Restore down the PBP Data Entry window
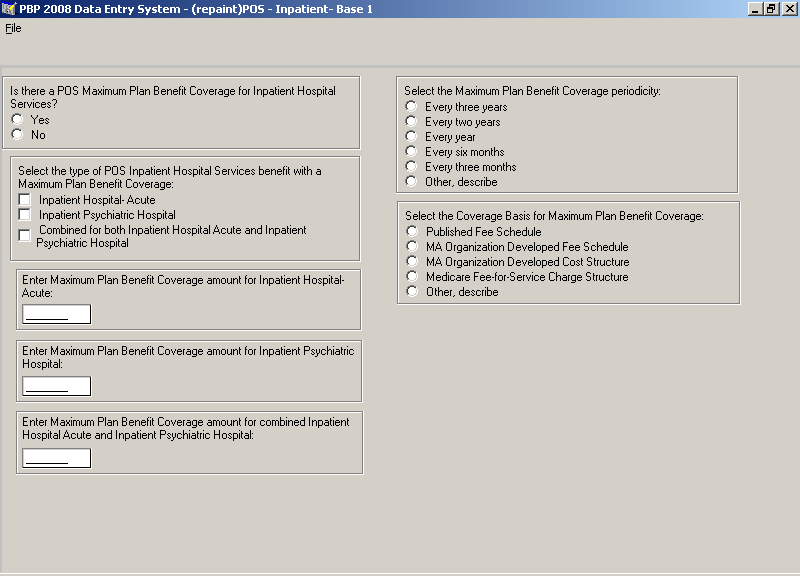The width and height of the screenshot is (800, 576). (x=771, y=9)
